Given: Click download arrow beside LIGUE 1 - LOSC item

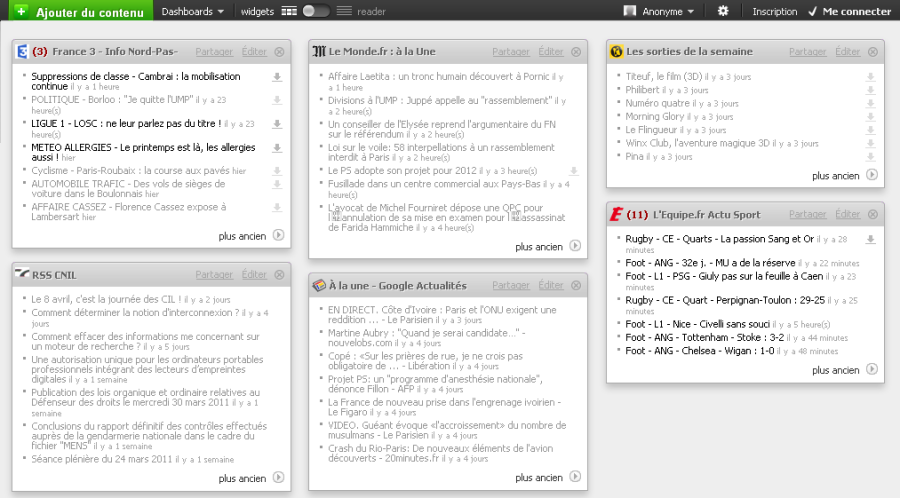Looking at the screenshot, I should (x=277, y=124).
